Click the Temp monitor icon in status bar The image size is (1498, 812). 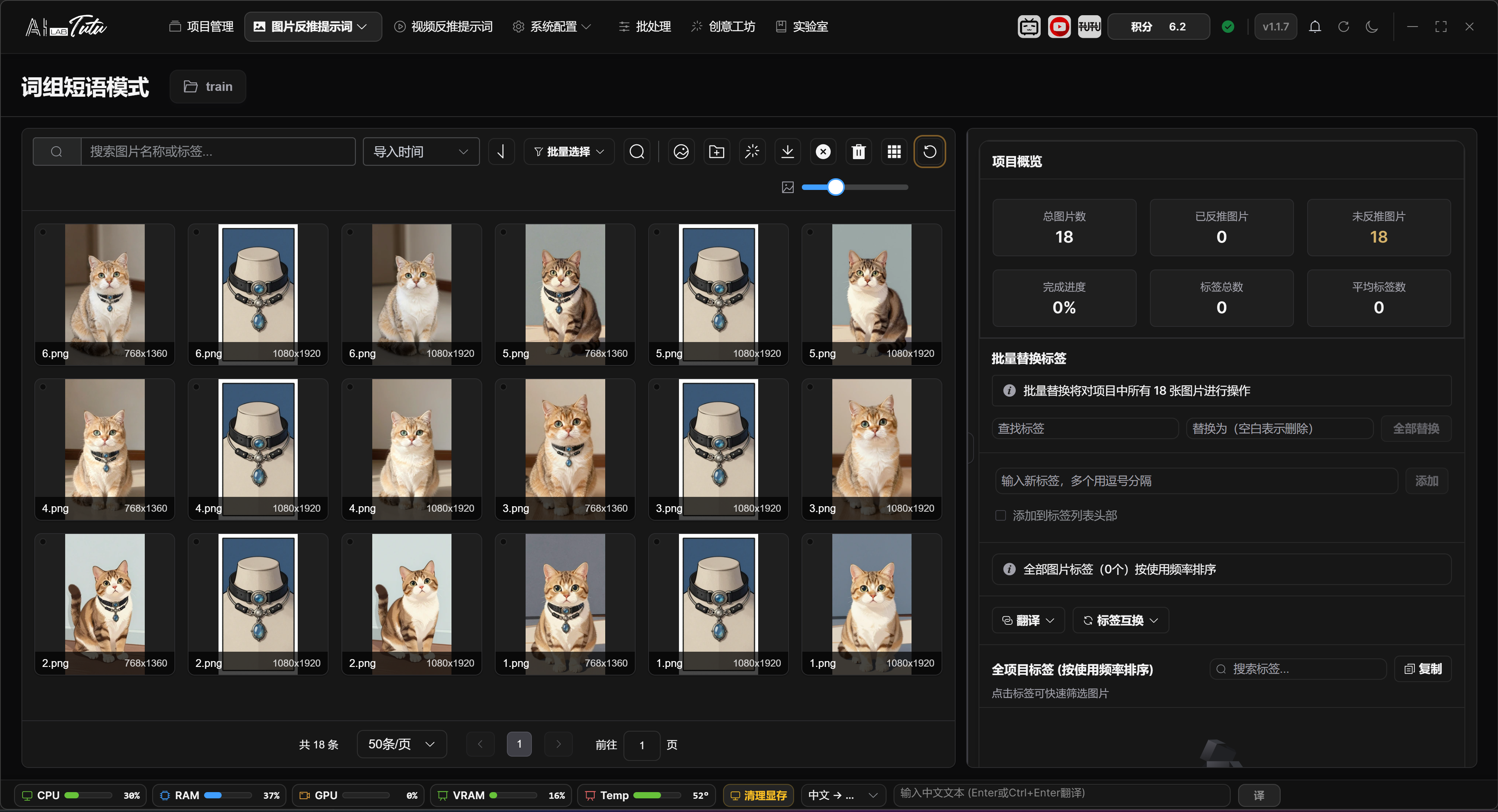590,795
